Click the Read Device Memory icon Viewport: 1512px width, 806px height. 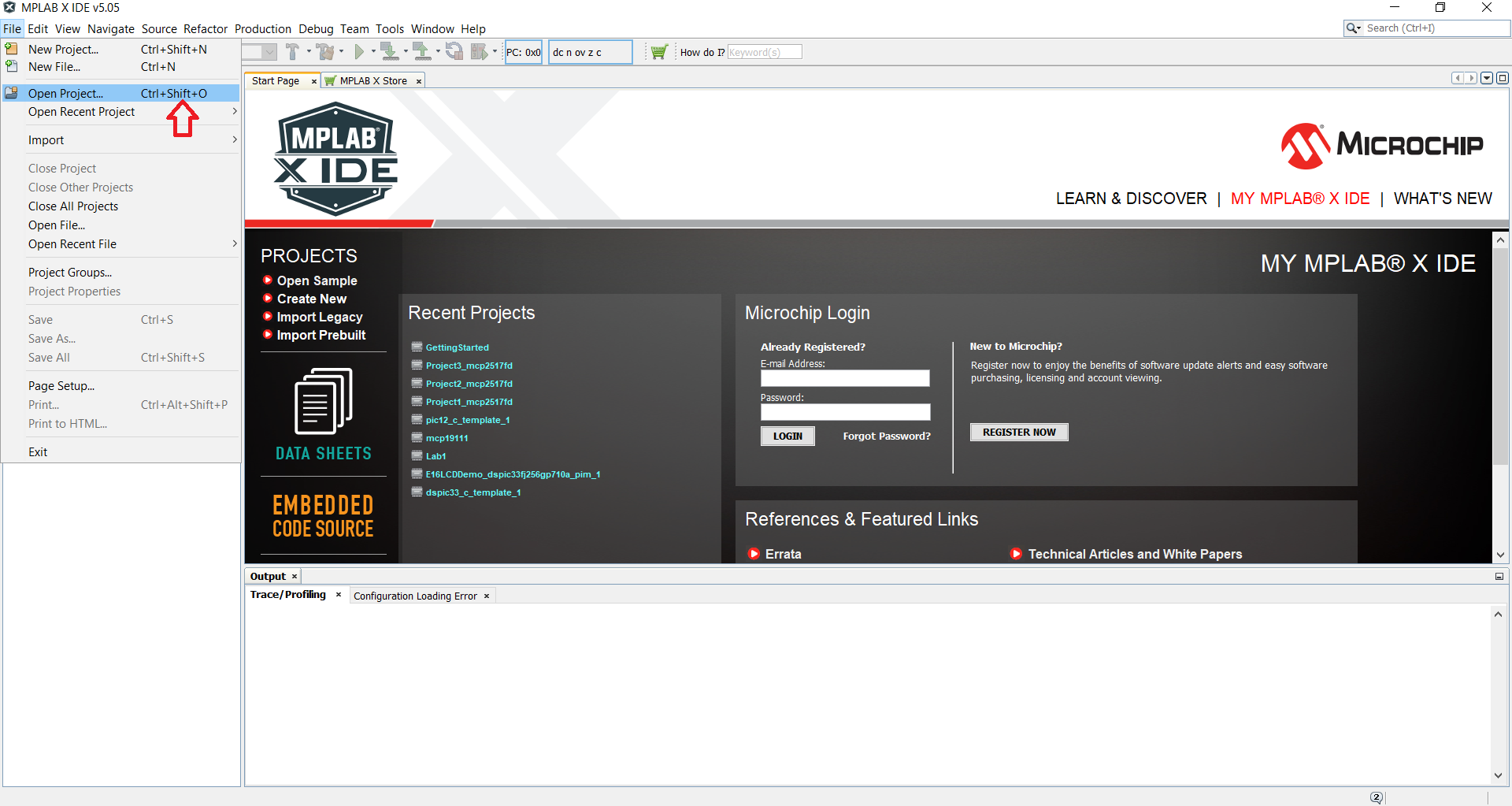(421, 52)
